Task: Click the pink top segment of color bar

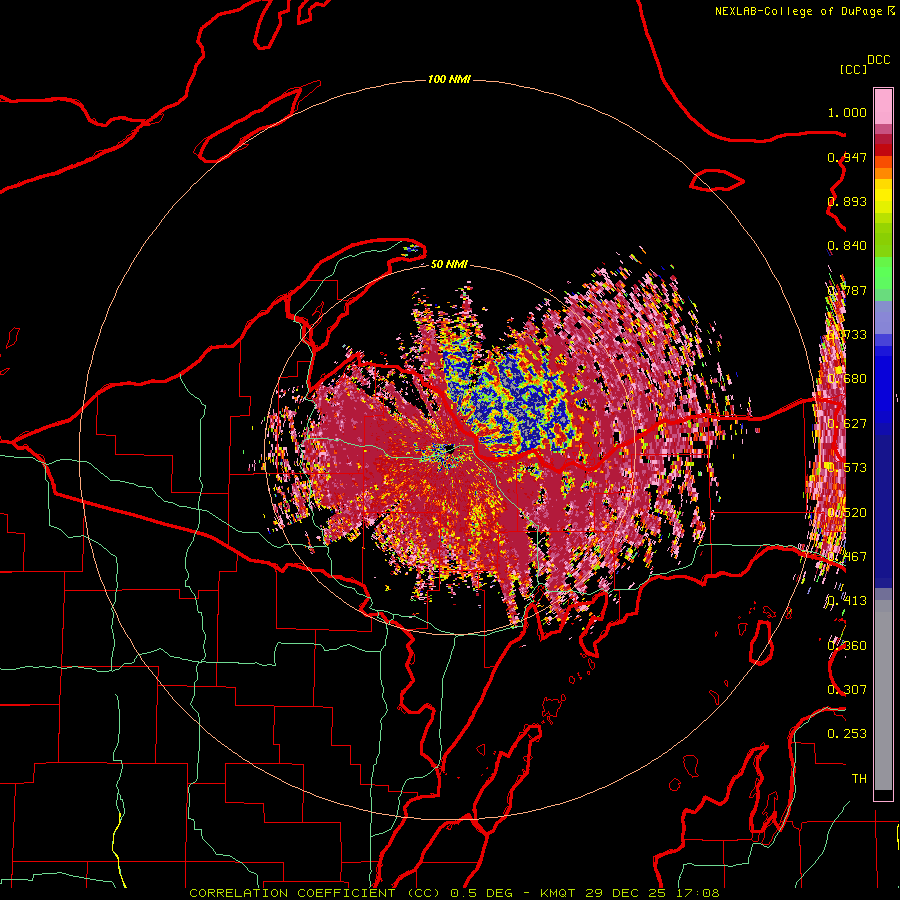Action: tap(883, 107)
